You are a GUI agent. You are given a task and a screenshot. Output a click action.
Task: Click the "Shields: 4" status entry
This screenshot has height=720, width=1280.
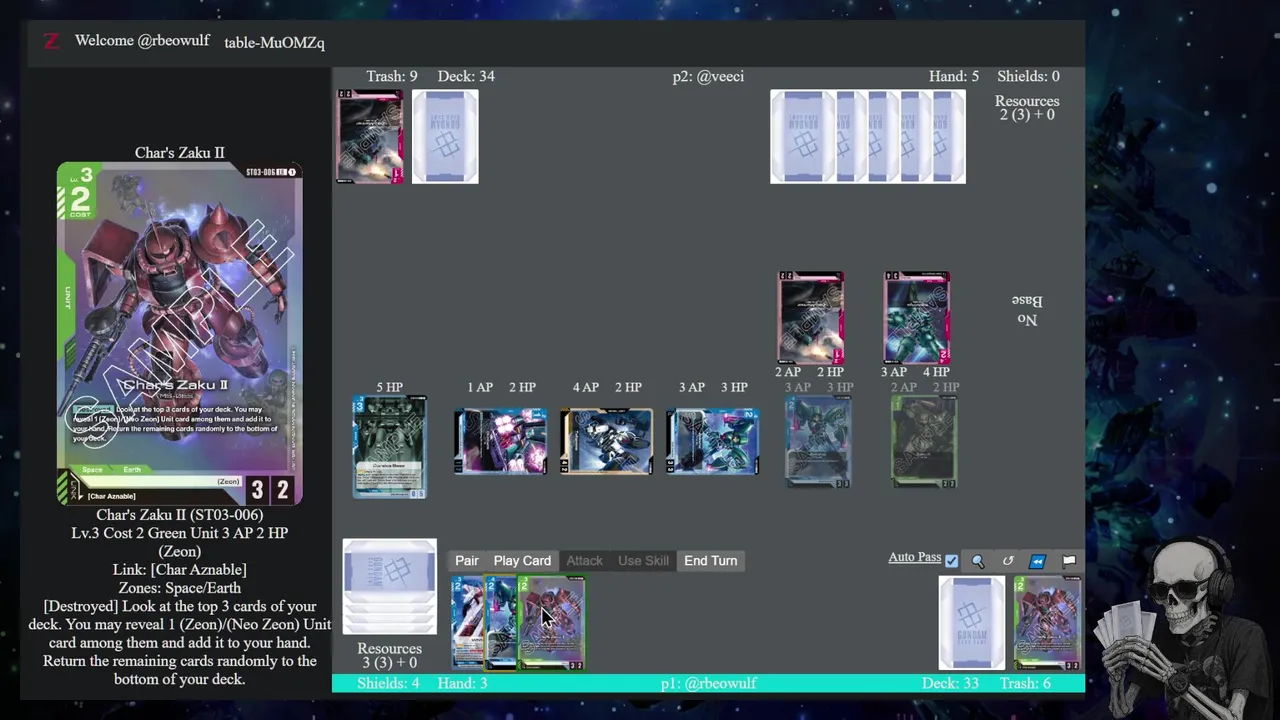(388, 683)
